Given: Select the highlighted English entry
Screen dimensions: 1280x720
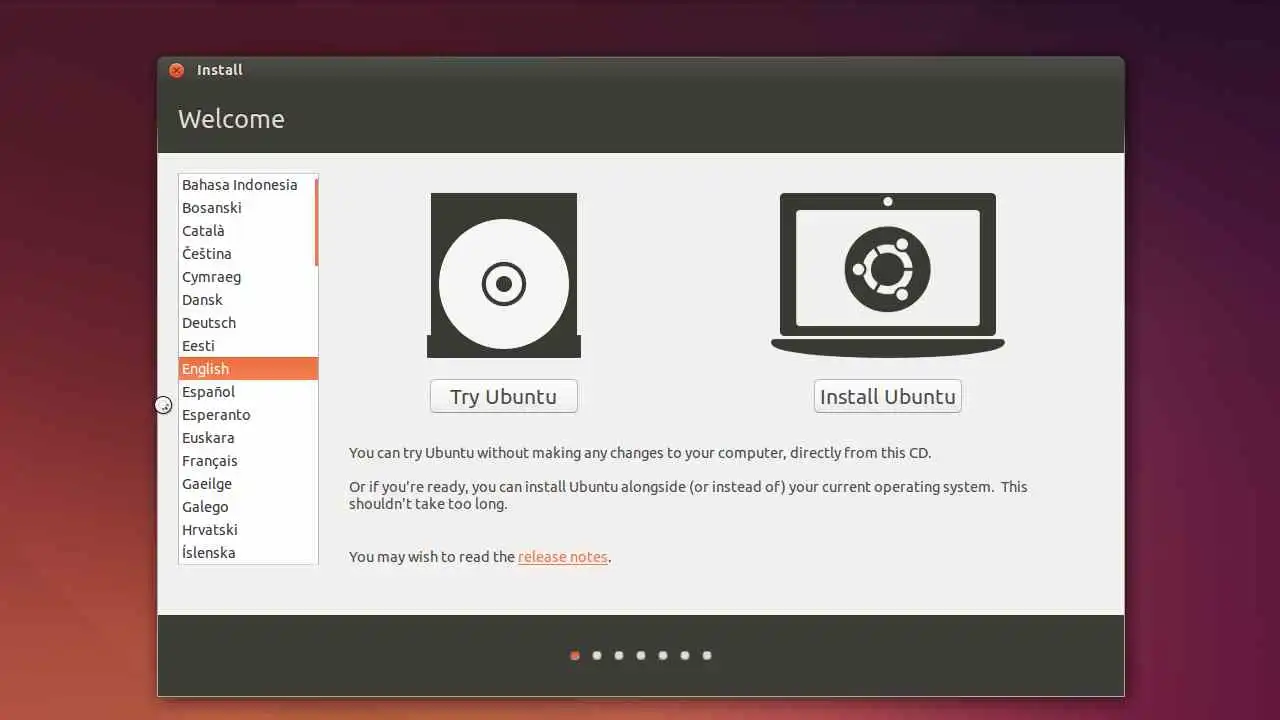Looking at the screenshot, I should 248,369.
